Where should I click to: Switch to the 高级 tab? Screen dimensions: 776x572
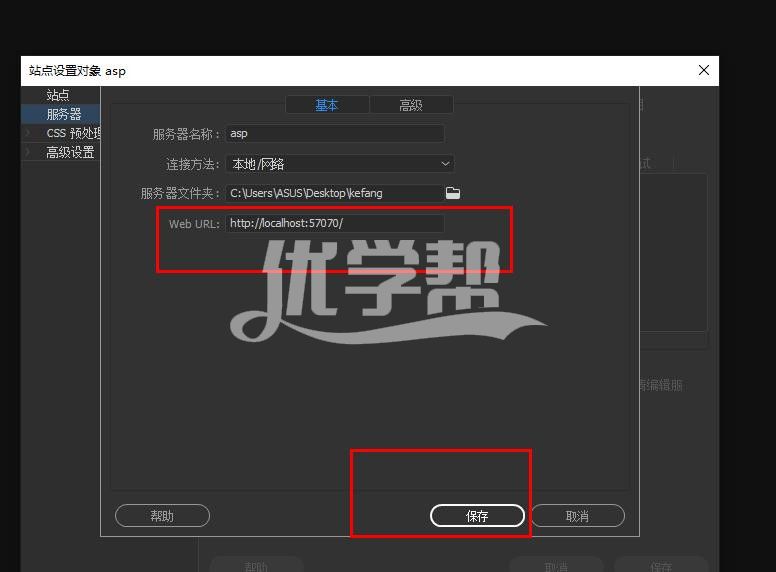pos(411,105)
